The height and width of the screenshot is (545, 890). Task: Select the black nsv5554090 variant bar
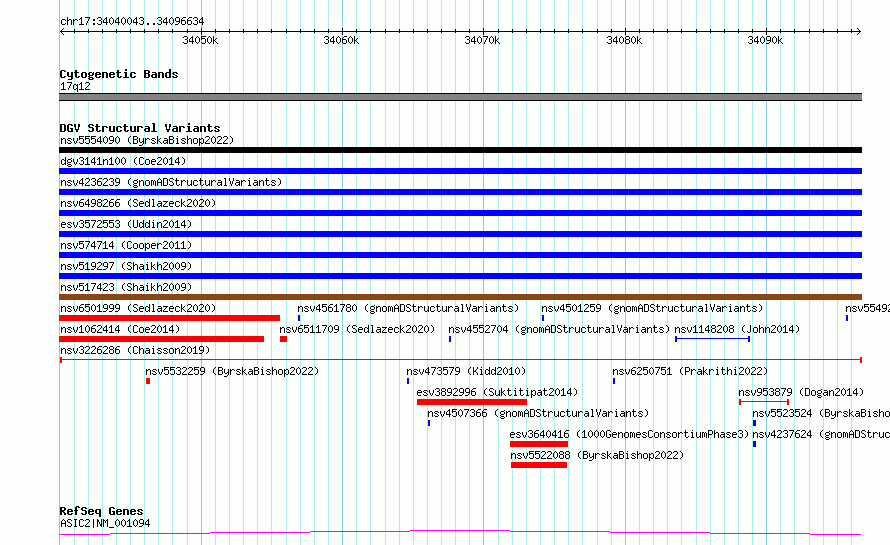(x=460, y=150)
